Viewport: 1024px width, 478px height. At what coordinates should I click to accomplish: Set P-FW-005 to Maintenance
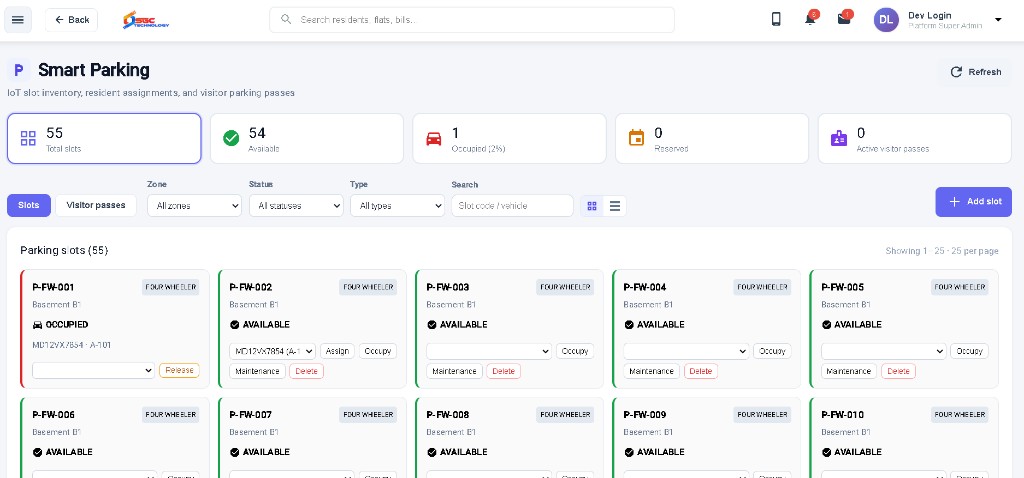pos(849,371)
